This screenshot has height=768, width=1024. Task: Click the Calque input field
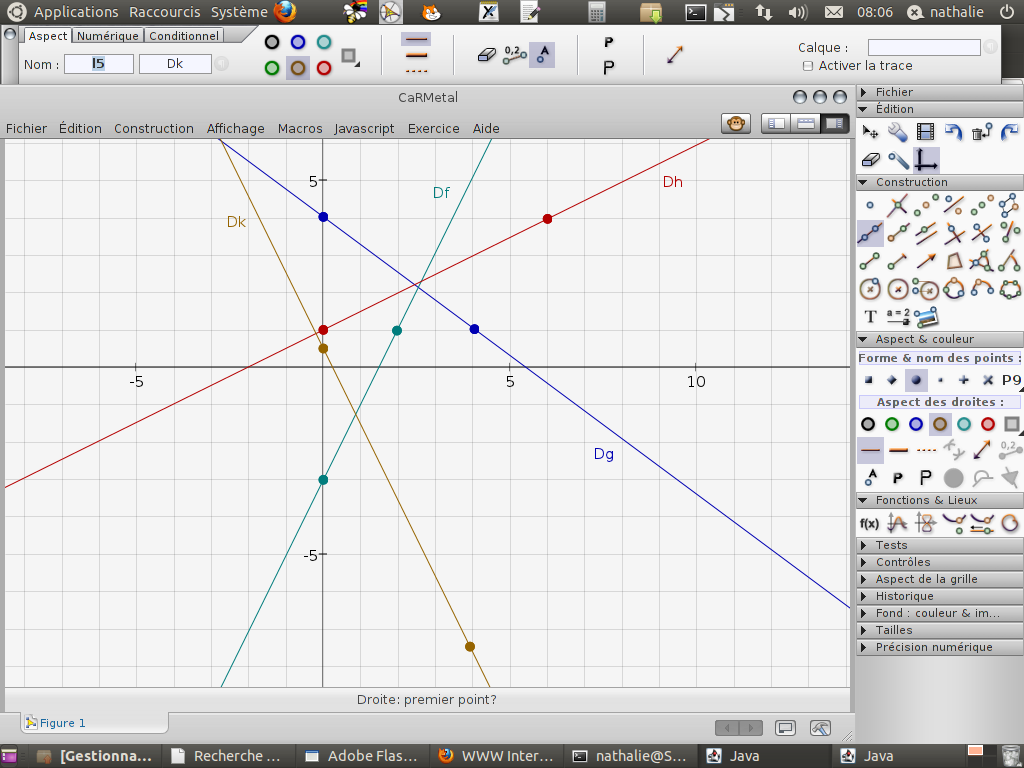pyautogui.click(x=924, y=47)
